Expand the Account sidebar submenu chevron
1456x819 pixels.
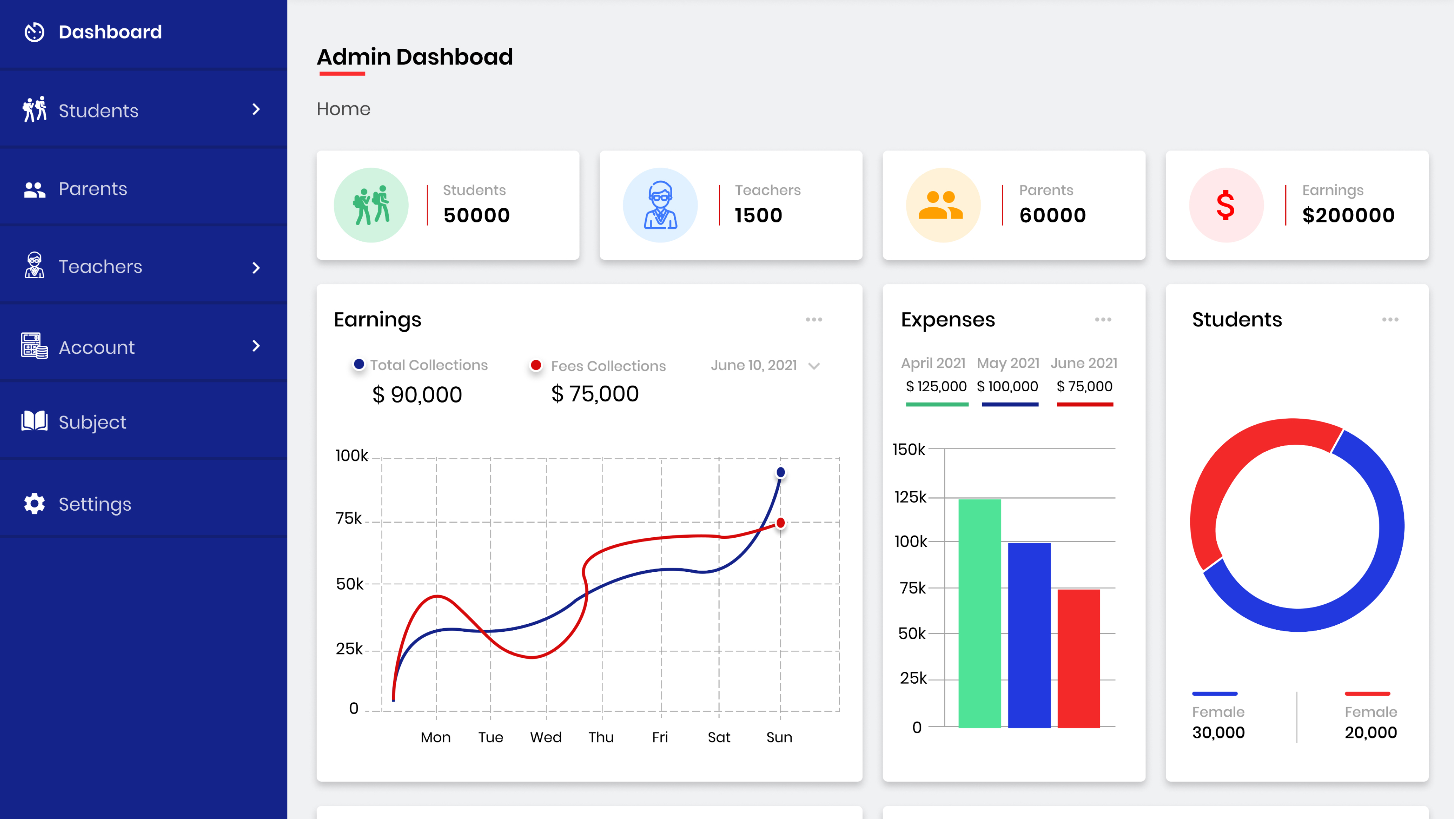click(x=256, y=346)
